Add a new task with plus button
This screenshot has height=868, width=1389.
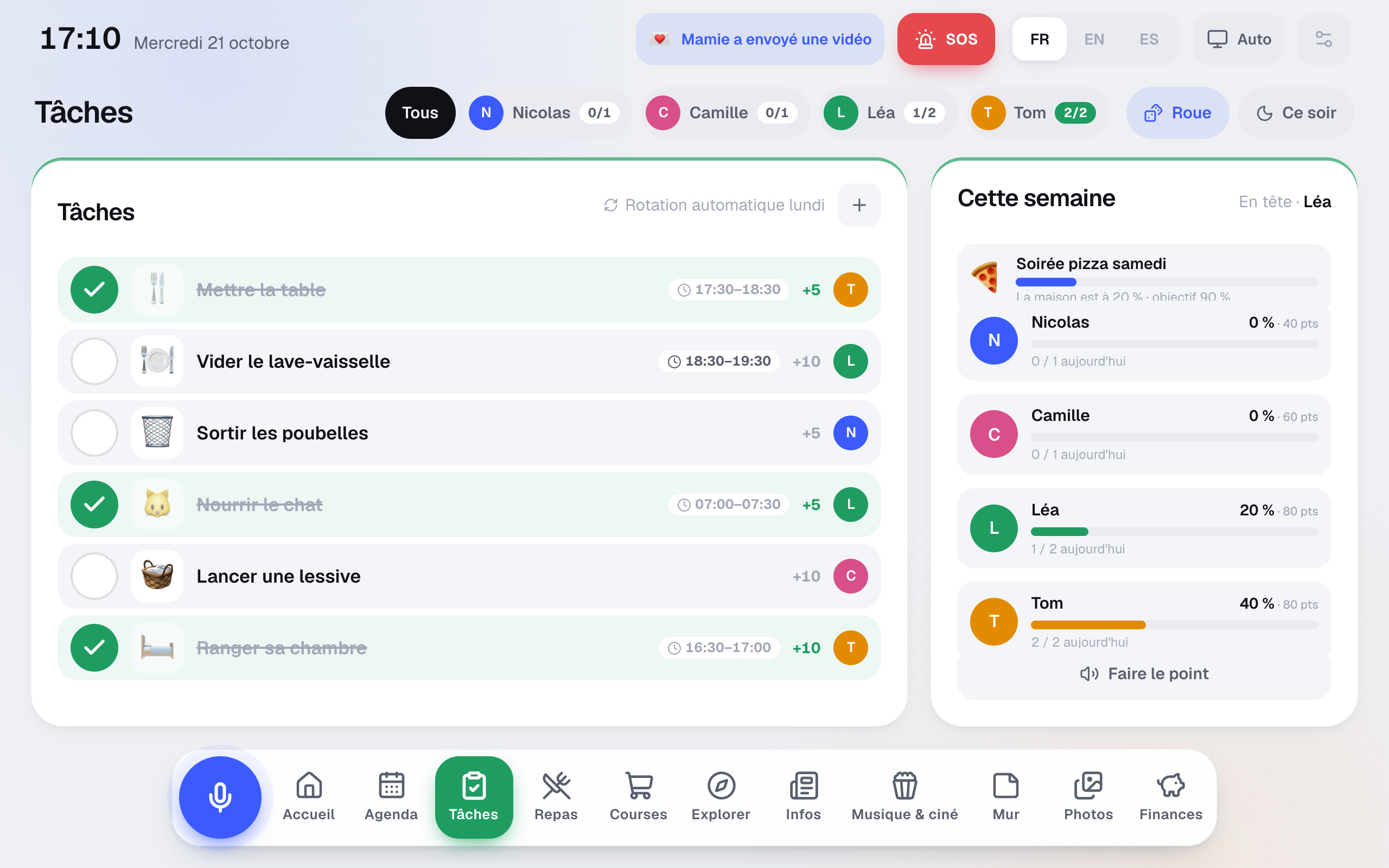point(859,205)
